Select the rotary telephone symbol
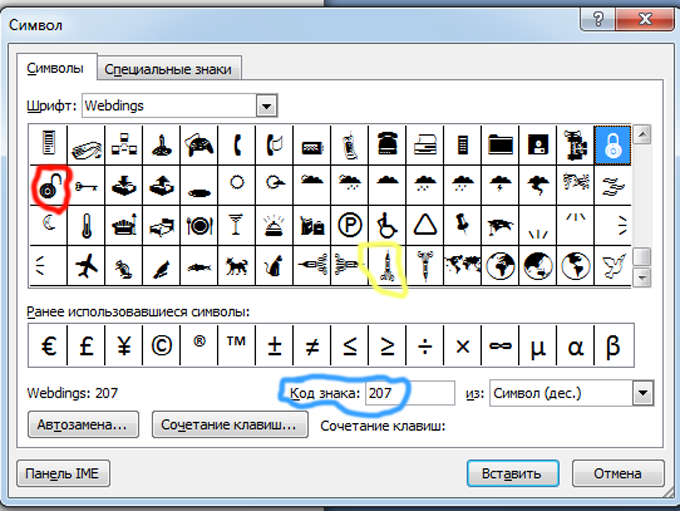Image resolution: width=680 pixels, height=511 pixels. (387, 145)
